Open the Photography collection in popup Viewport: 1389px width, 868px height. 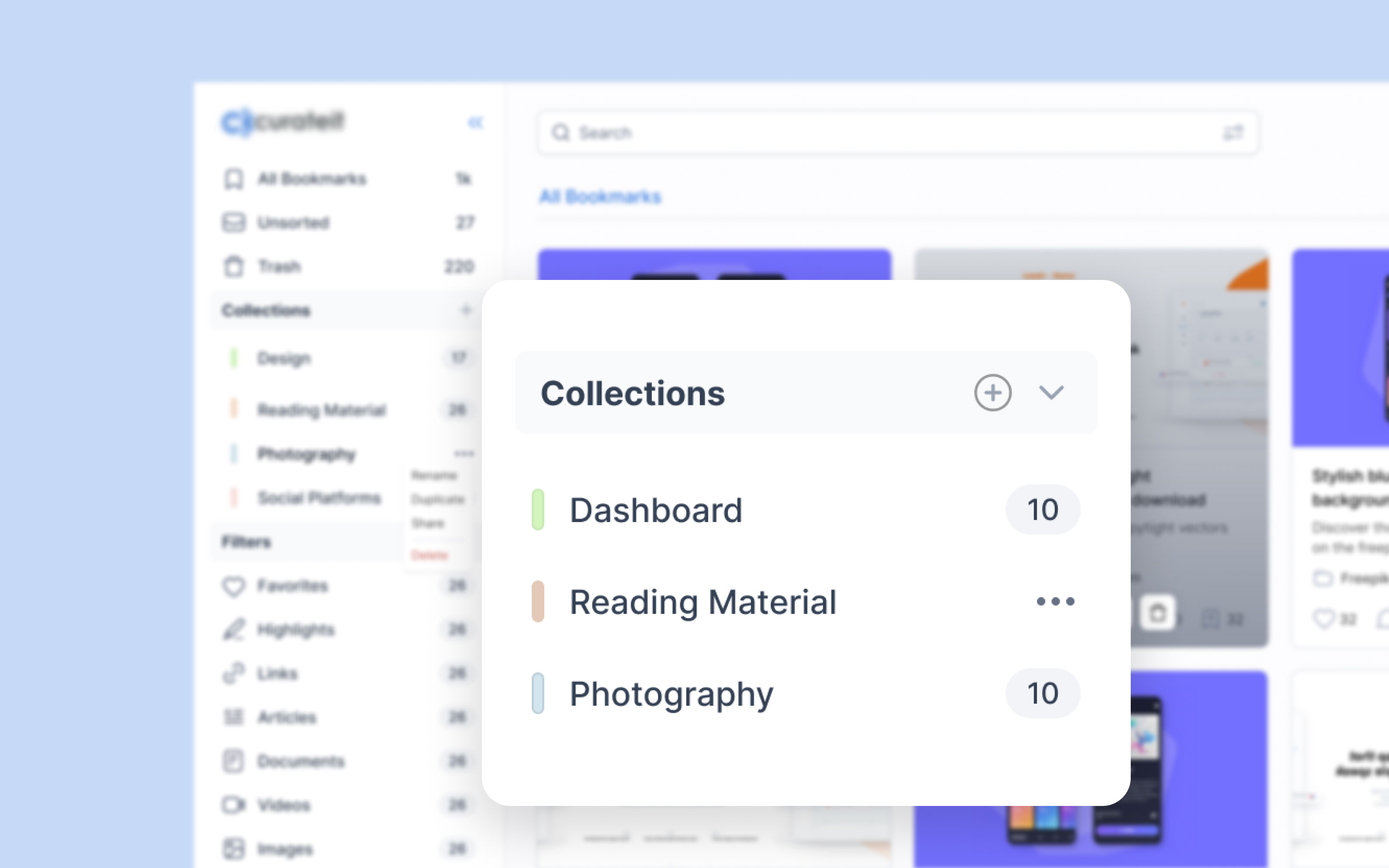[671, 694]
